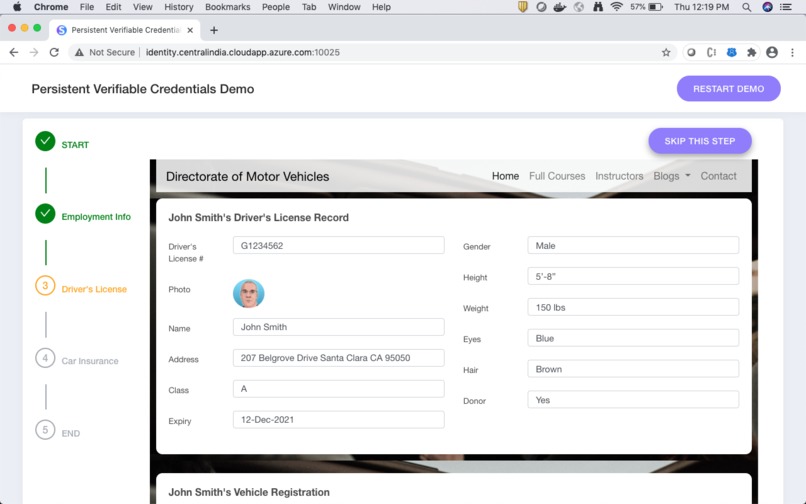Click step 3 Driver's License circle
Viewport: 806px width, 504px height.
(x=45, y=285)
